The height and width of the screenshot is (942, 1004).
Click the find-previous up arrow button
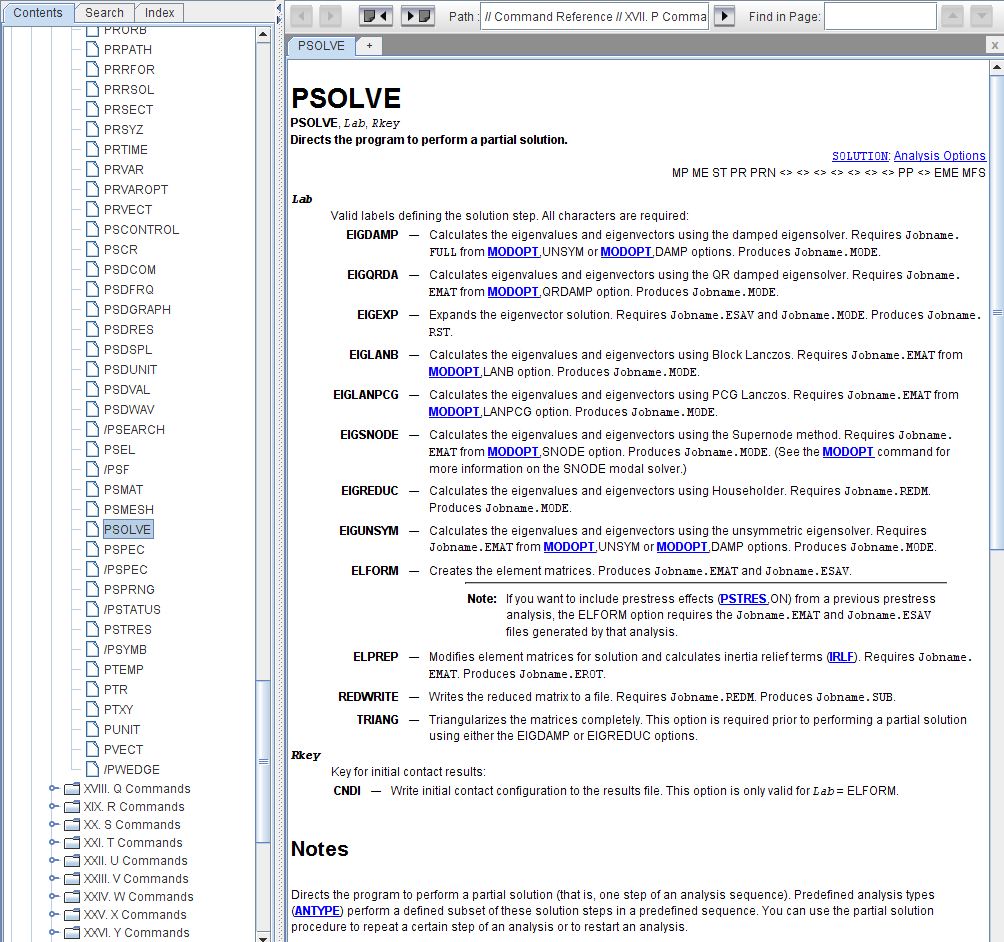952,16
